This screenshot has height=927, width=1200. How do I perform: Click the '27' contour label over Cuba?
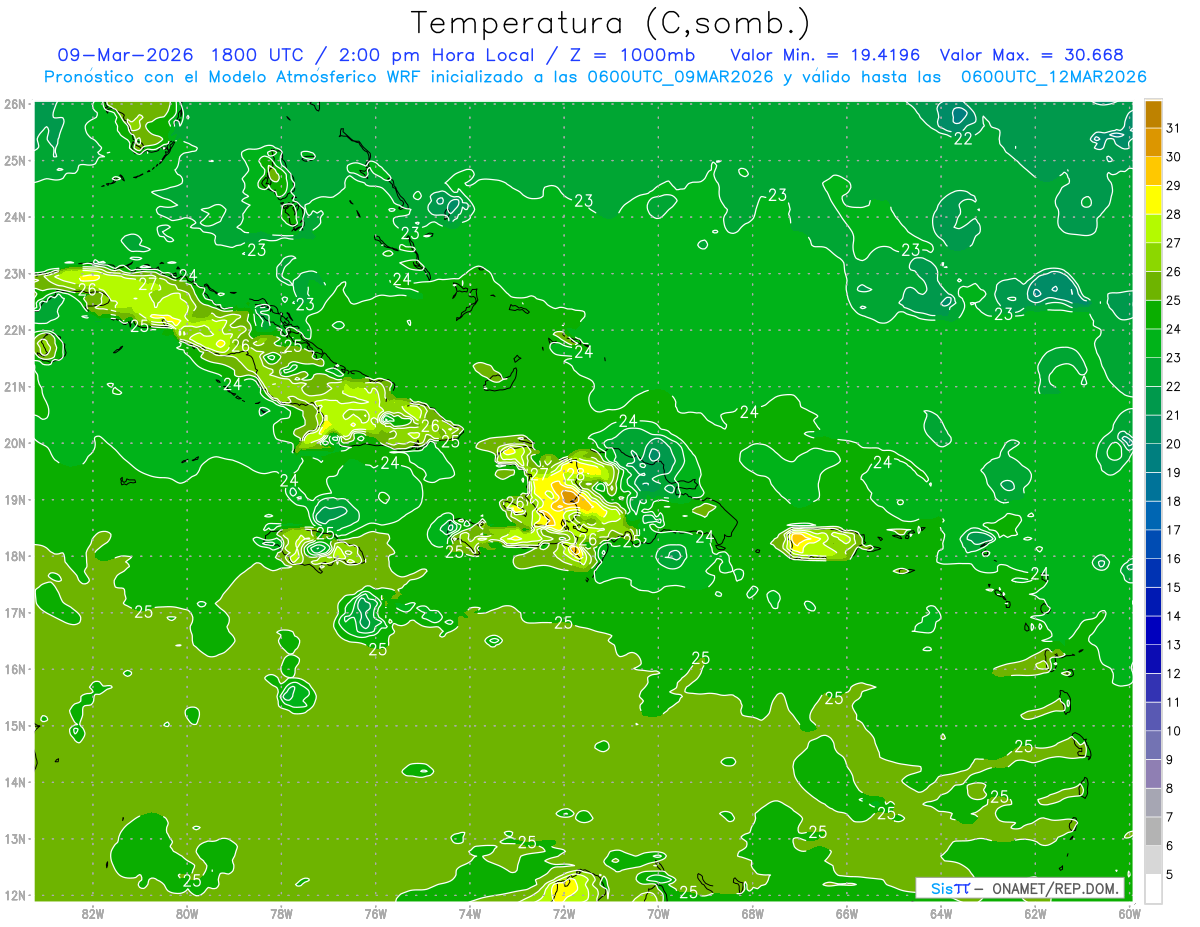(147, 284)
